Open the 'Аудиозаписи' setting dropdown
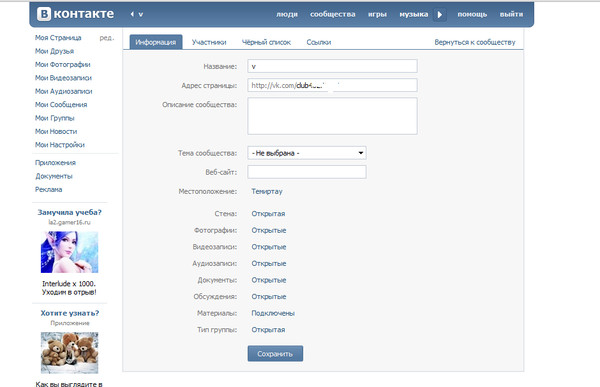This screenshot has height=387, width=600. click(x=269, y=263)
